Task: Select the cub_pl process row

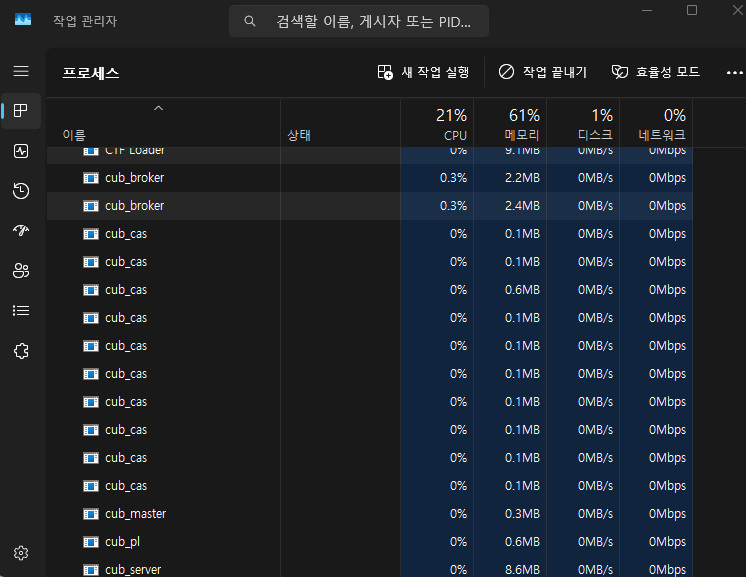Action: [x=370, y=542]
